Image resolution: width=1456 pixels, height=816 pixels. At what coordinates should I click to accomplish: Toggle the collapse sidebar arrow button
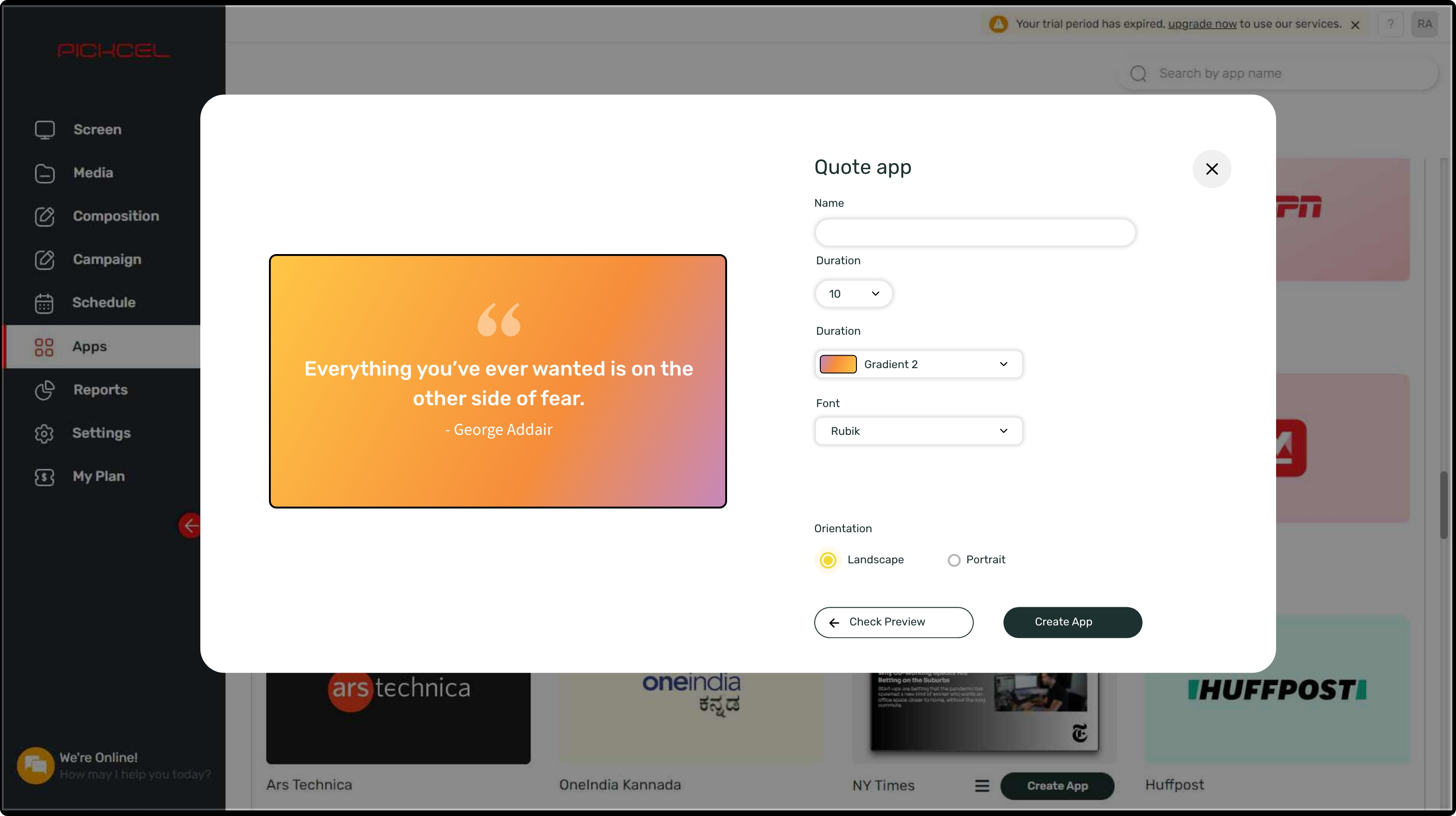(191, 525)
